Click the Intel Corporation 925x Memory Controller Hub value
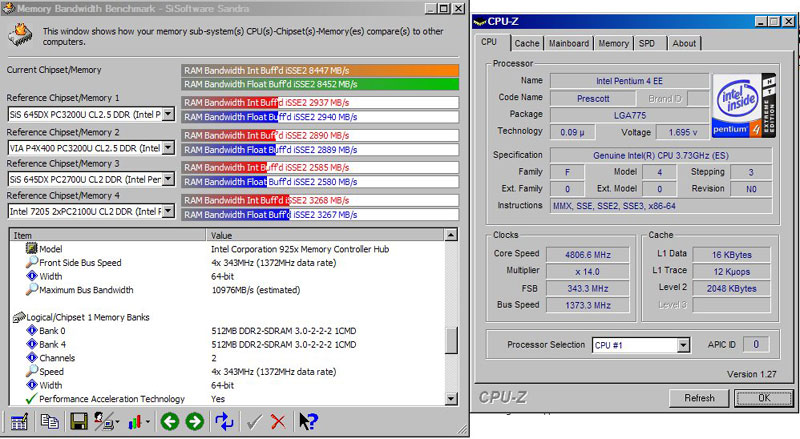Image resolution: width=800 pixels, height=439 pixels. click(x=300, y=249)
